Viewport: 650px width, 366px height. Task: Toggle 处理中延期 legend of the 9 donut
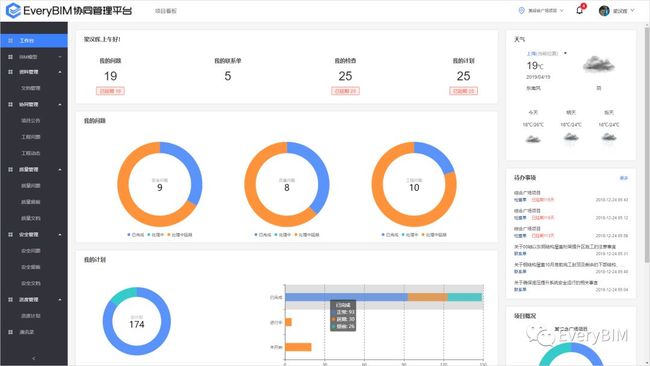coord(180,235)
